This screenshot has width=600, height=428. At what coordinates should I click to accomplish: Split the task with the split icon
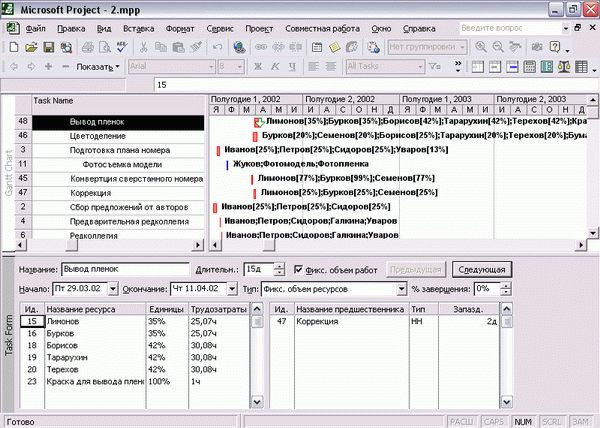click(295, 47)
